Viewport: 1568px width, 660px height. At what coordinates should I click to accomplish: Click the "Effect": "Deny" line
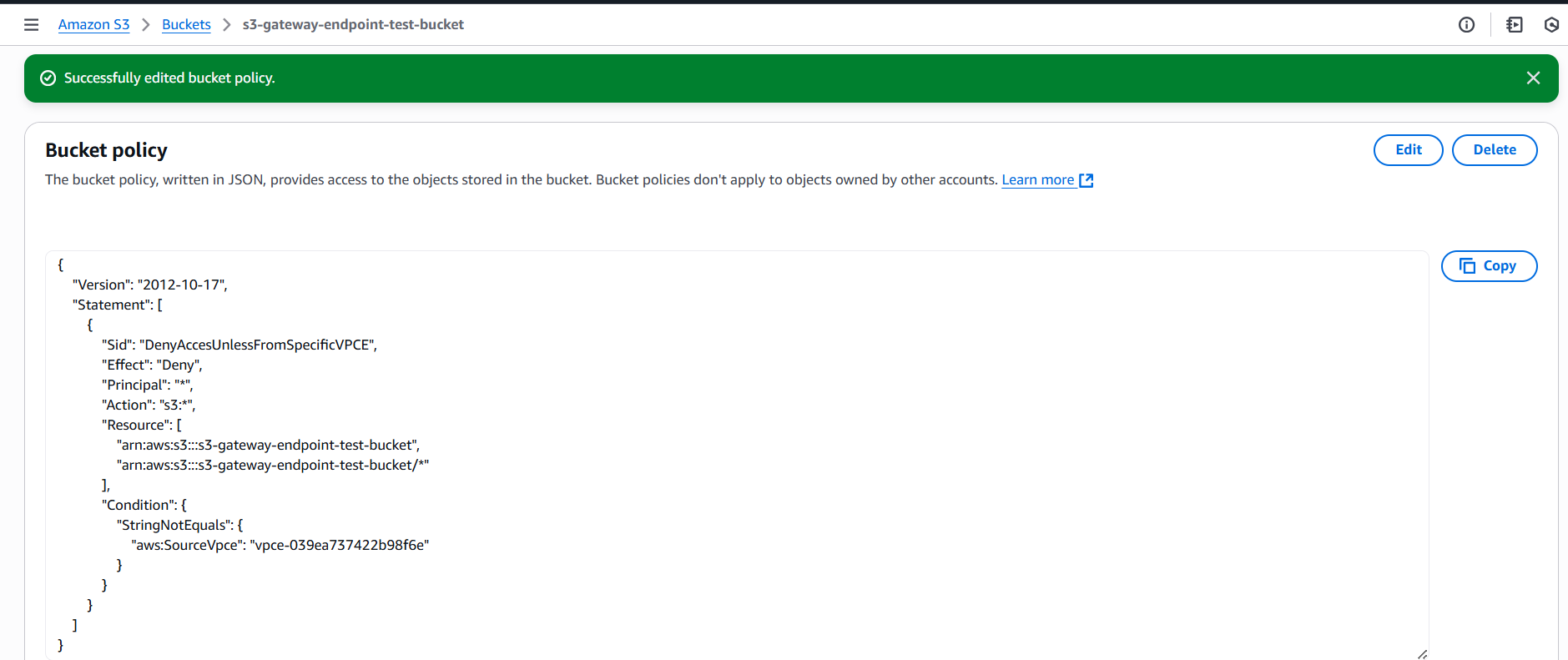[152, 365]
